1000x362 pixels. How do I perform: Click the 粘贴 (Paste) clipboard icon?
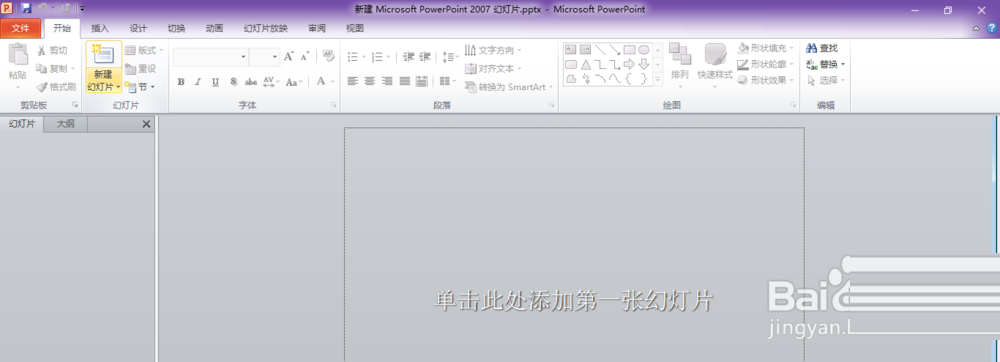click(17, 55)
